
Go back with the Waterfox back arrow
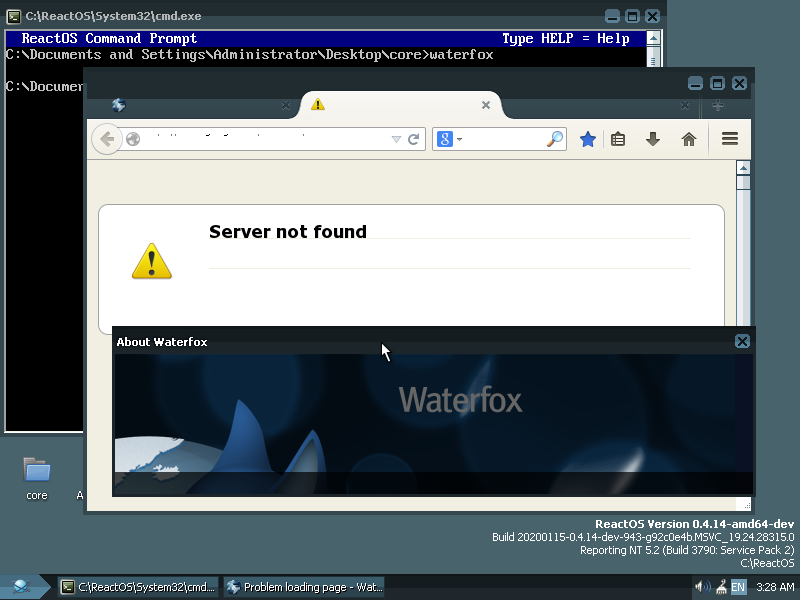pyautogui.click(x=107, y=139)
